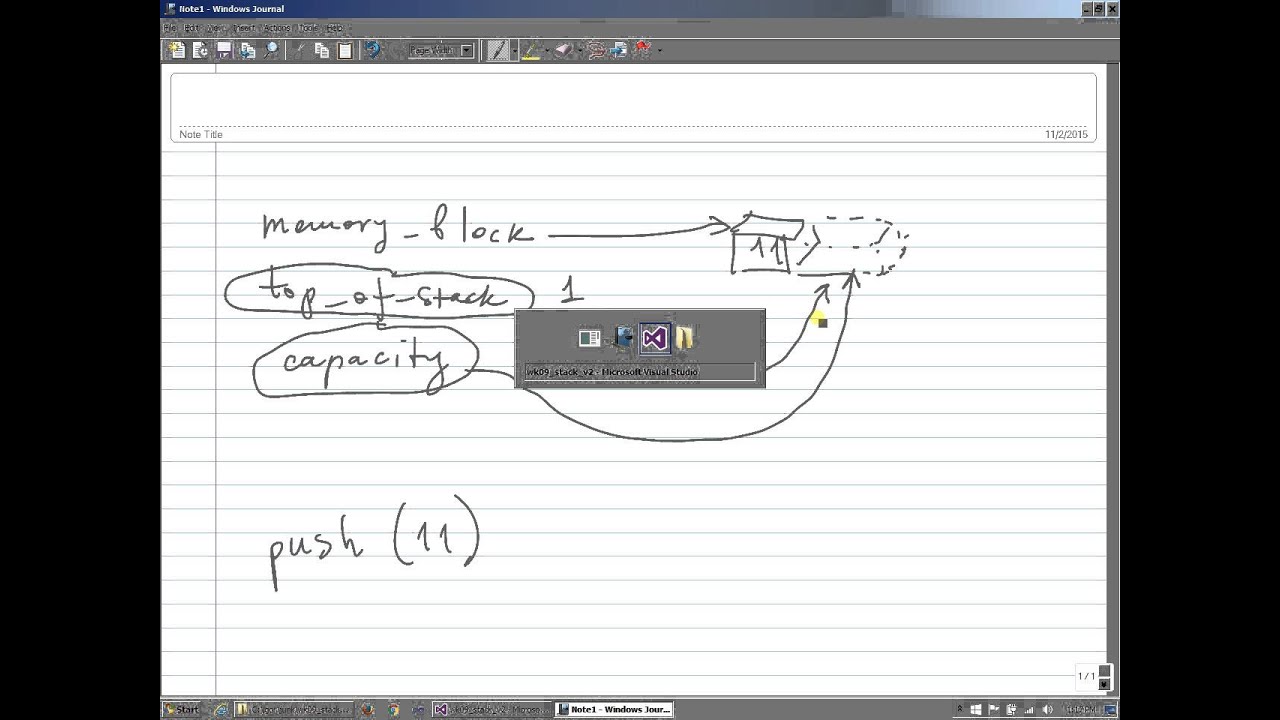Click the Chrome icon on taskbar
The height and width of the screenshot is (720, 1280).
tap(393, 710)
